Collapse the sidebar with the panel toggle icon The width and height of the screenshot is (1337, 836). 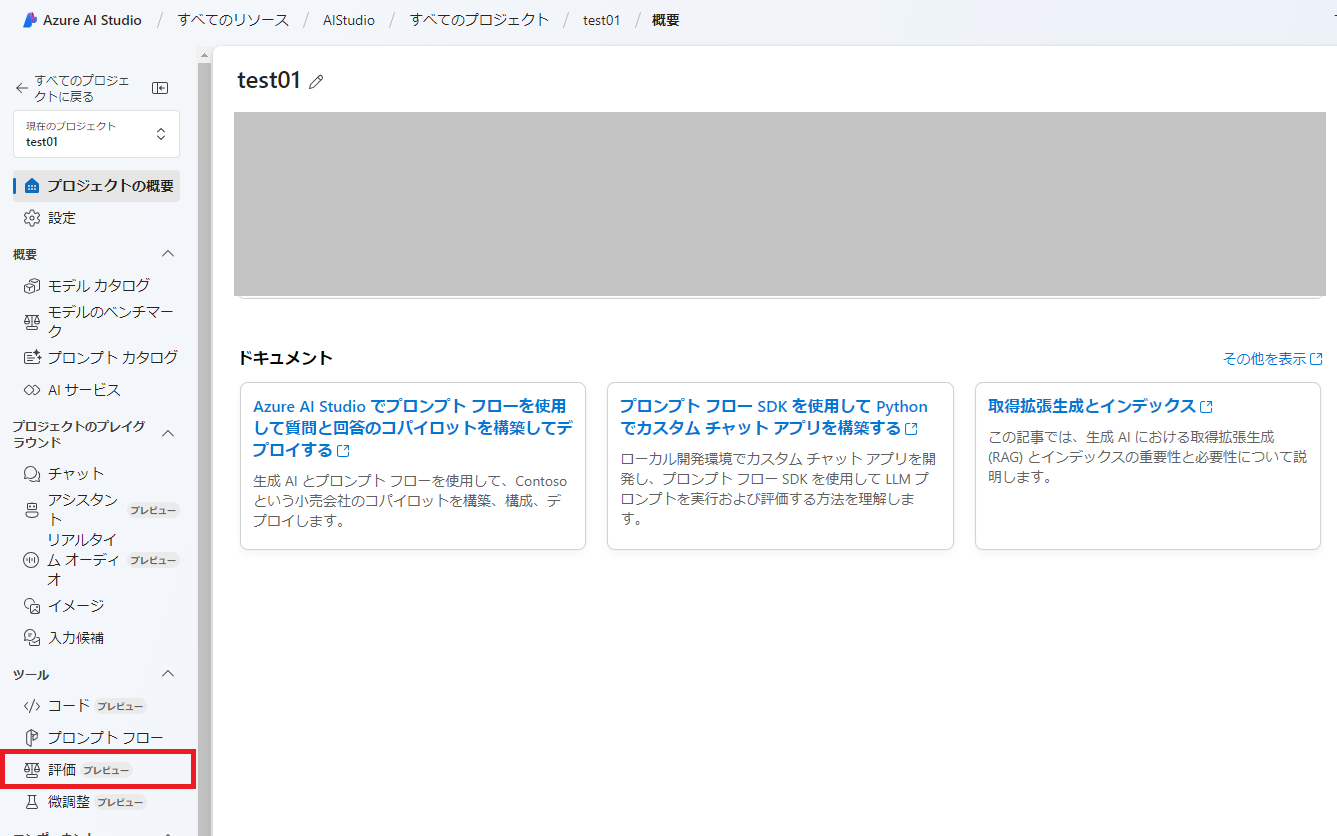point(160,88)
